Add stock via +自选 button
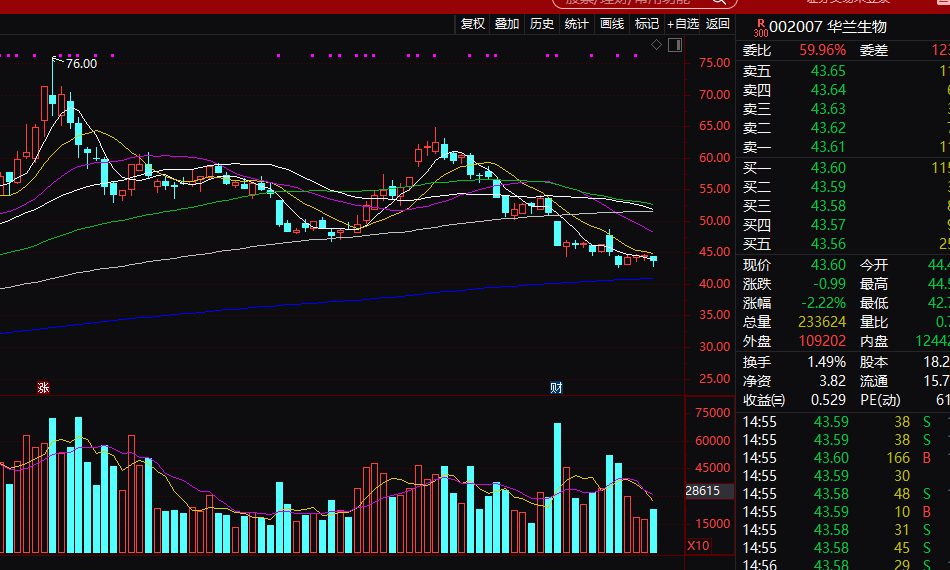The height and width of the screenshot is (570, 950). [x=683, y=24]
